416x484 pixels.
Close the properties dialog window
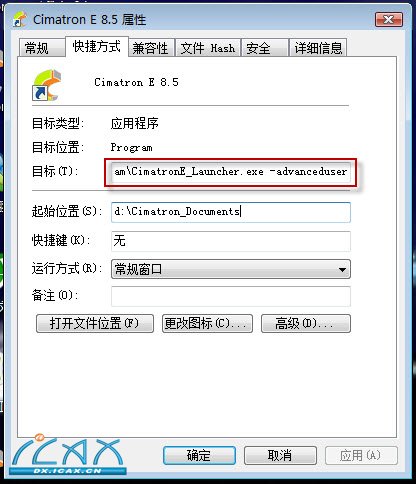[x=389, y=20]
